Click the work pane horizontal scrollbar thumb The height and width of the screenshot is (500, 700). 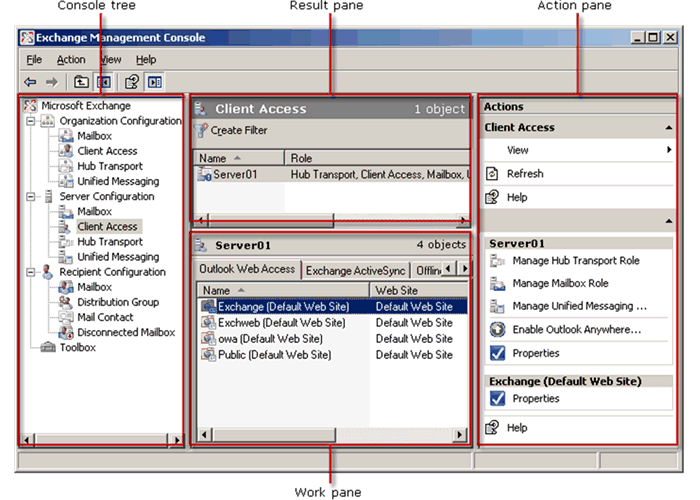274,434
